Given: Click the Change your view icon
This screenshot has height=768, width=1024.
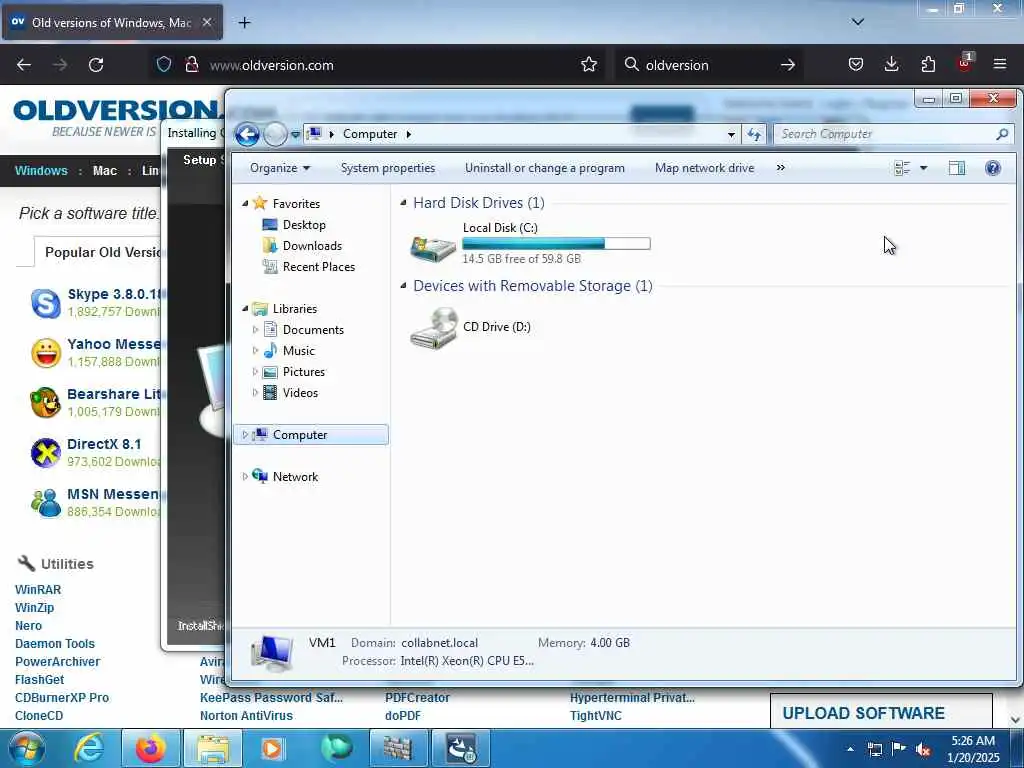Looking at the screenshot, I should 902,168.
